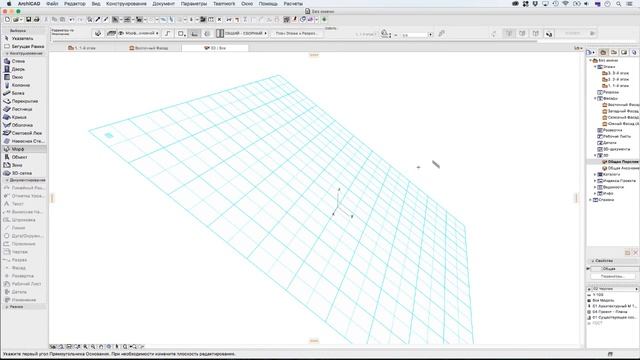Collapse the Конструирование toolbox section
Viewport: 640px width, 360px height.
click(x=7, y=53)
